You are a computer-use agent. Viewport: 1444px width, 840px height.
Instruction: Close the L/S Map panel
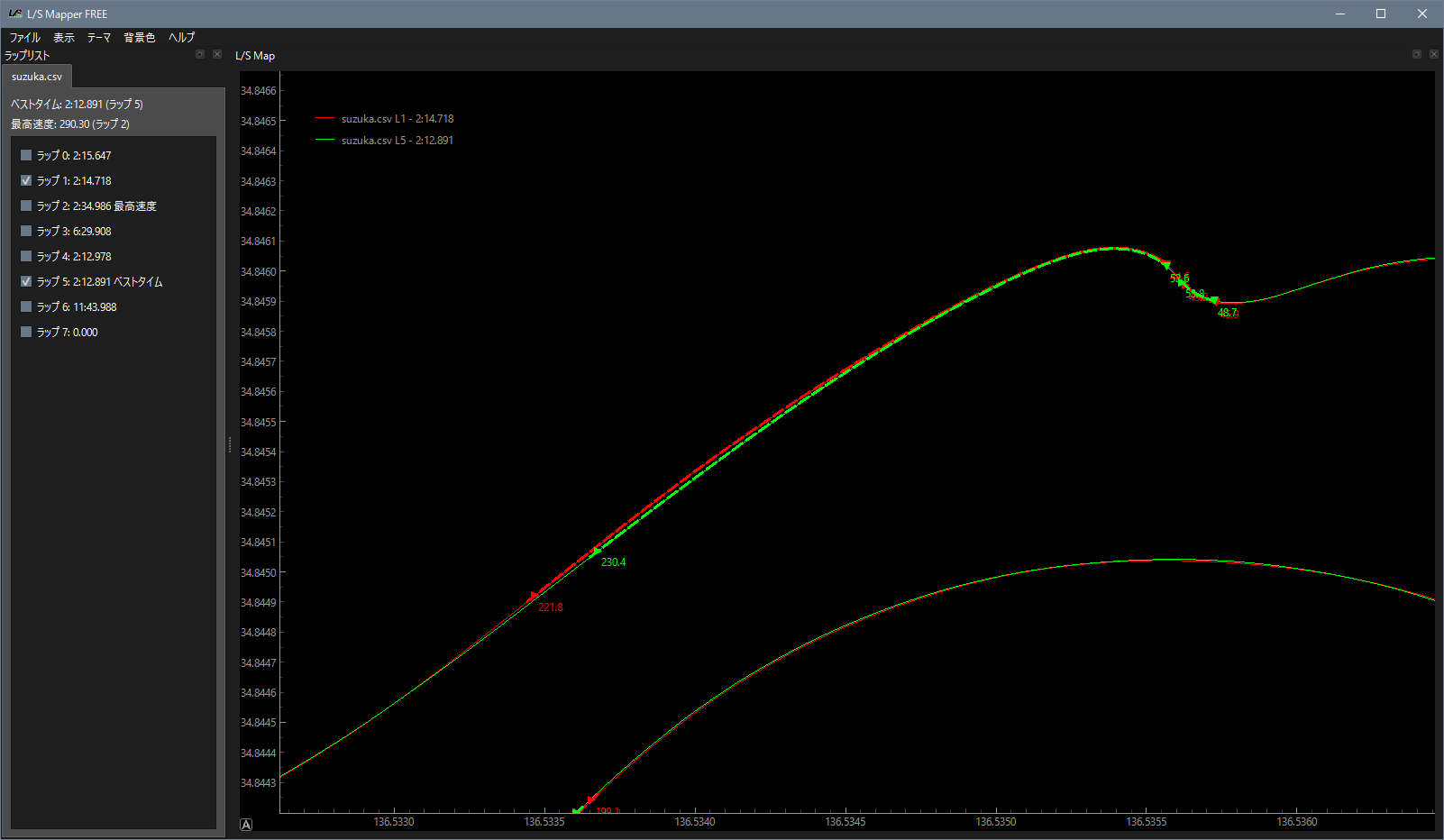(x=1434, y=55)
